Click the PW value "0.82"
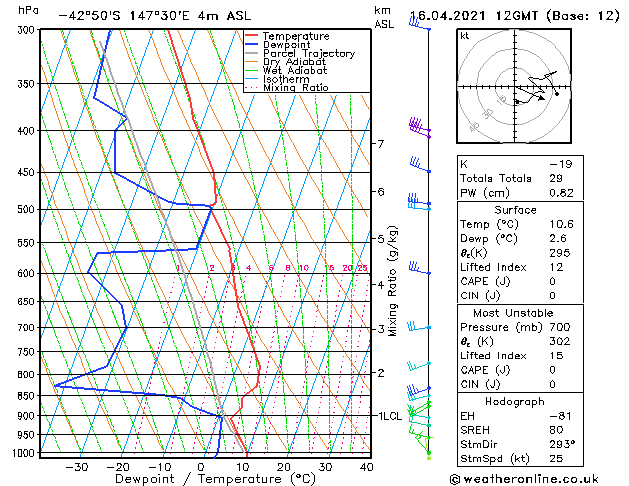Viewport: 629px width, 486px height. 561,193
